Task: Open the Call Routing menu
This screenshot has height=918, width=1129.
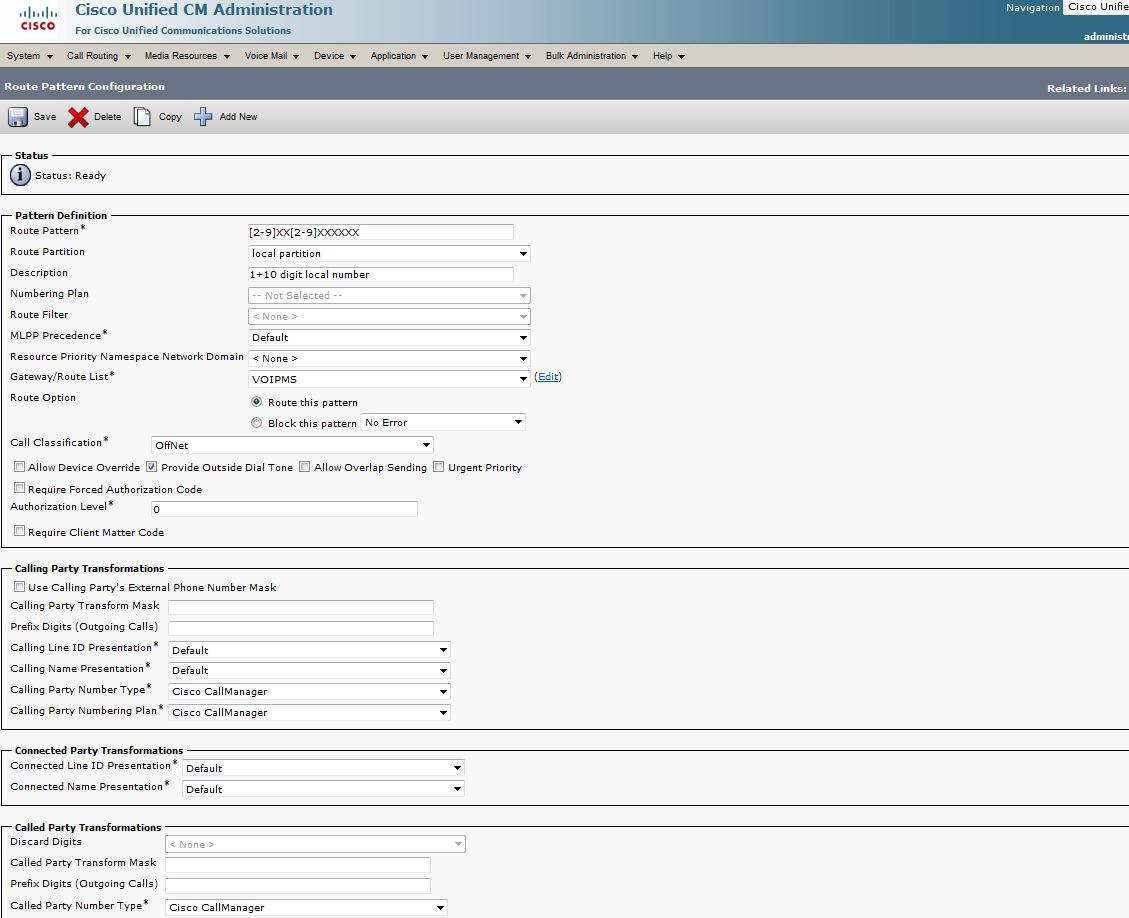Action: point(99,55)
